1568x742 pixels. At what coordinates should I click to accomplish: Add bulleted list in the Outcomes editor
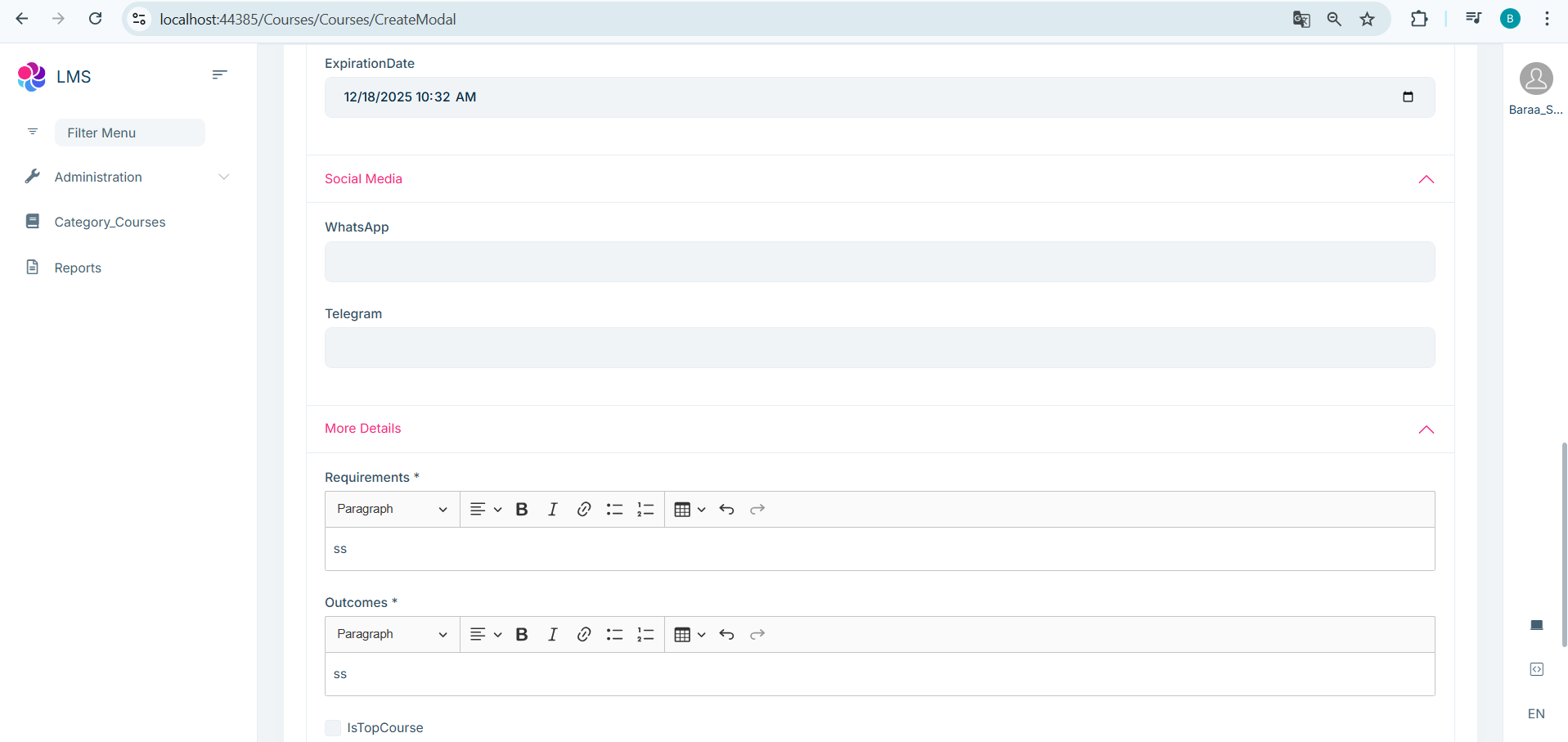[614, 635]
